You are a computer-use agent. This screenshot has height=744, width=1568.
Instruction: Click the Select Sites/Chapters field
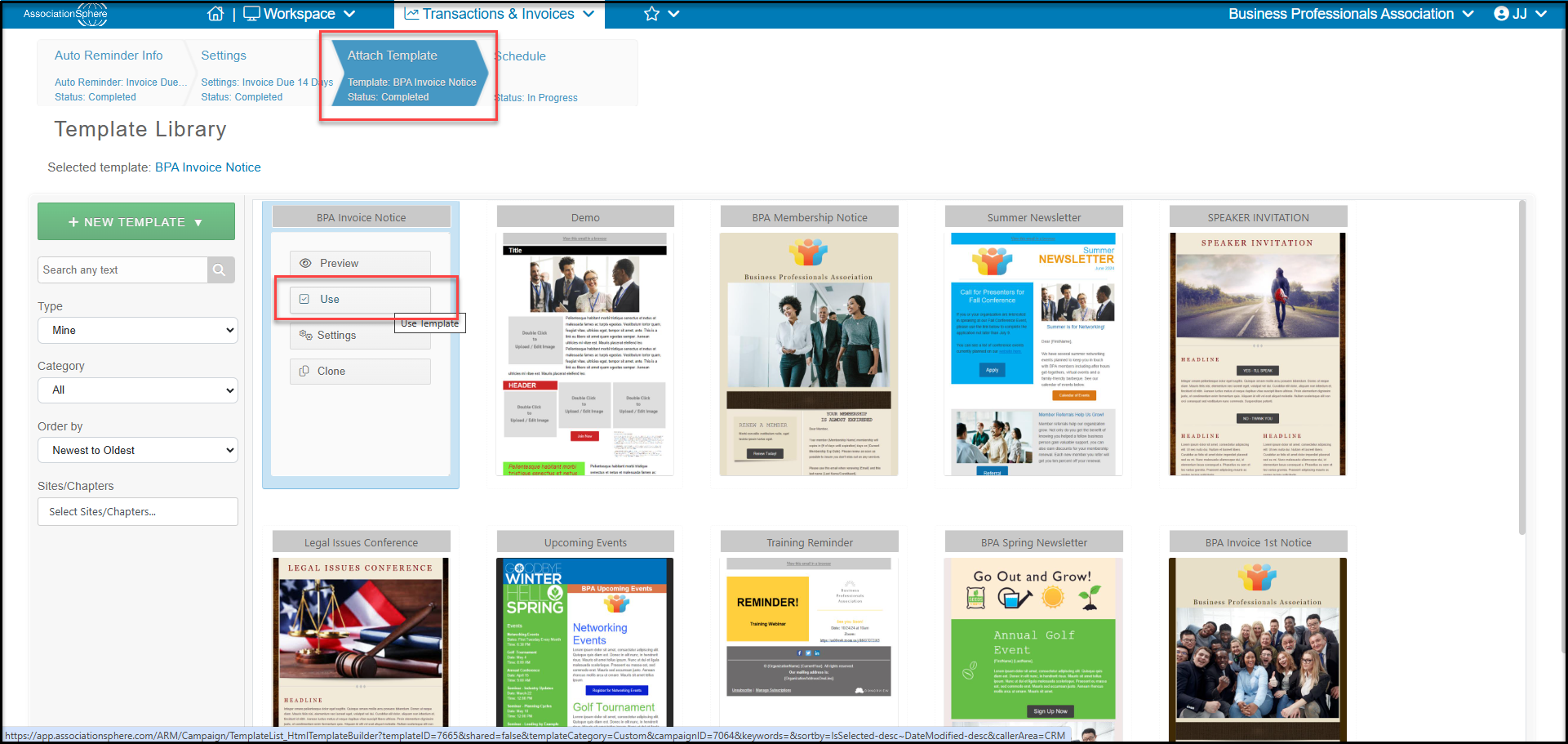click(138, 512)
